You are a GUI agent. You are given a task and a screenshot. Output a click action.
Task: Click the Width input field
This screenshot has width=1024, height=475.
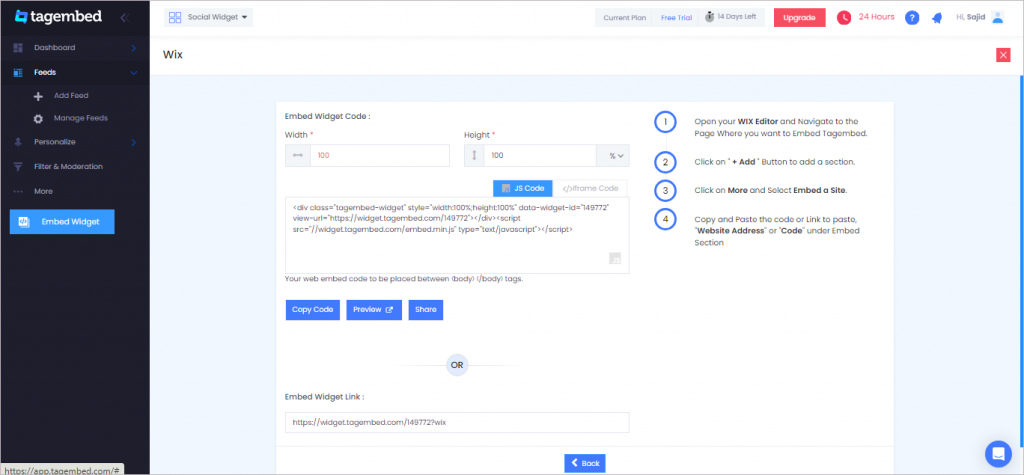pos(380,156)
